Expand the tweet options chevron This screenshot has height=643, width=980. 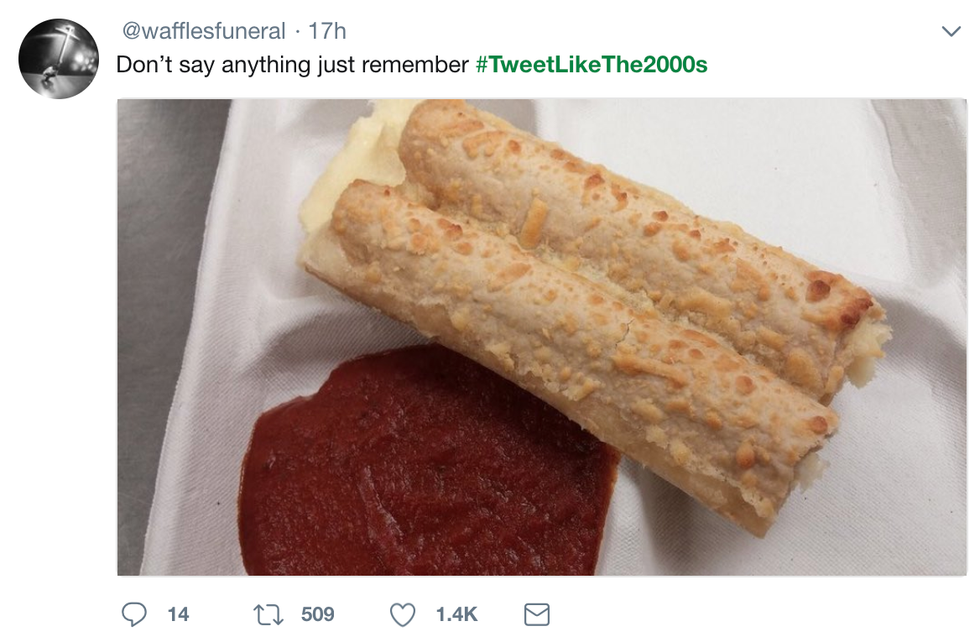coord(952,32)
